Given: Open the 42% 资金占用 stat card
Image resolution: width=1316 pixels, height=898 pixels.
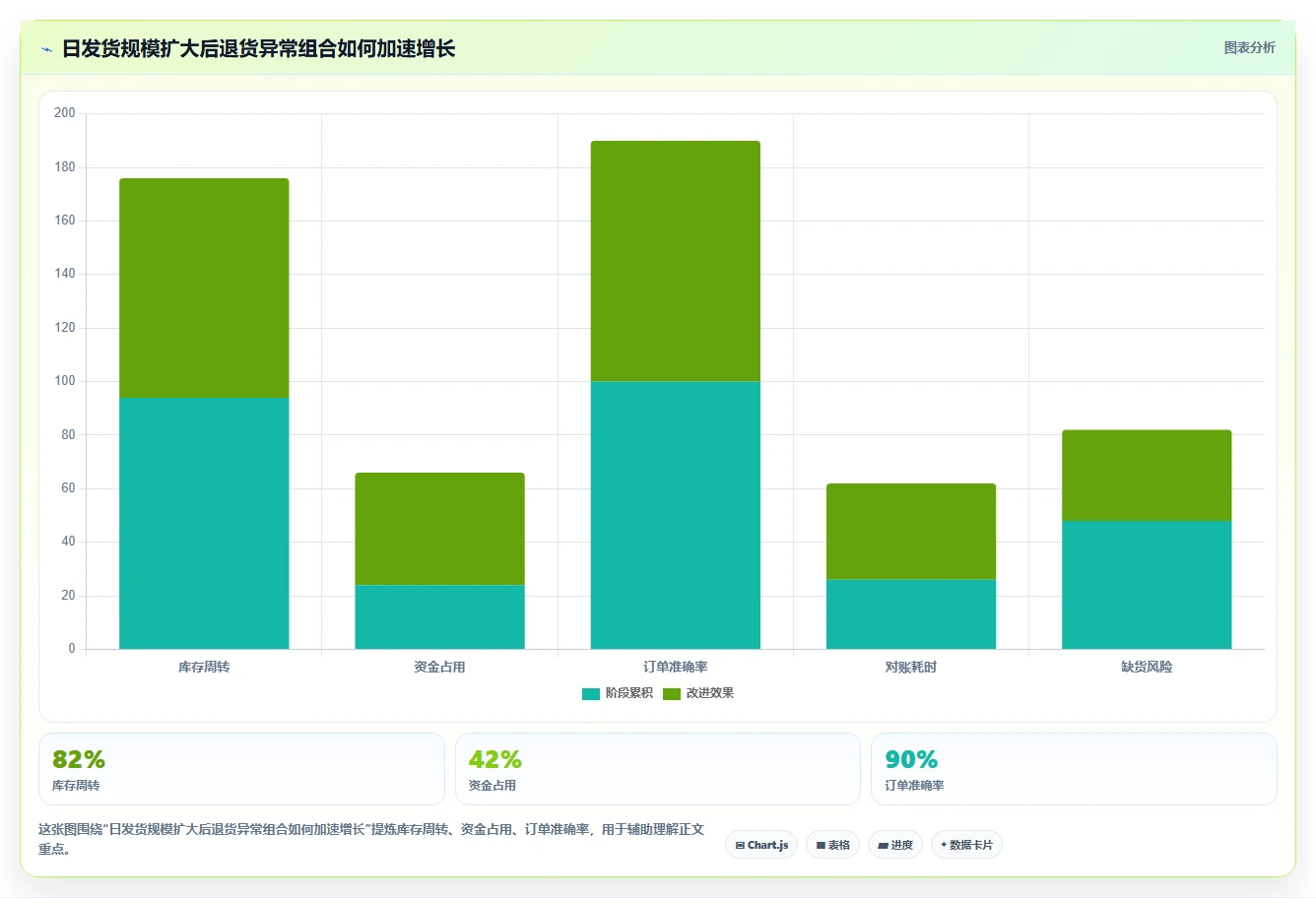Looking at the screenshot, I should coord(657,769).
